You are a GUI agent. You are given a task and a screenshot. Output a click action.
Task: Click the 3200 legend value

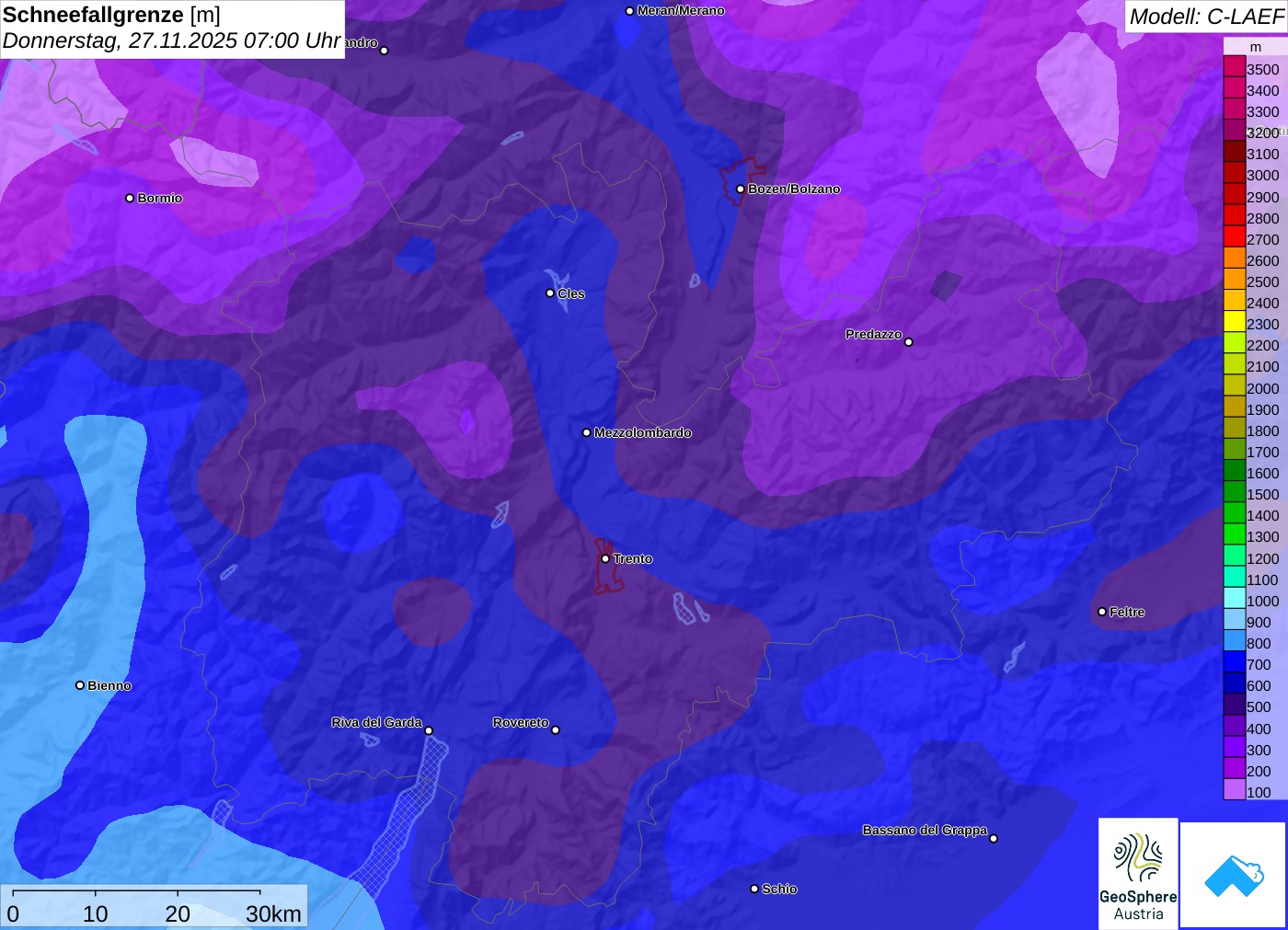1262,133
